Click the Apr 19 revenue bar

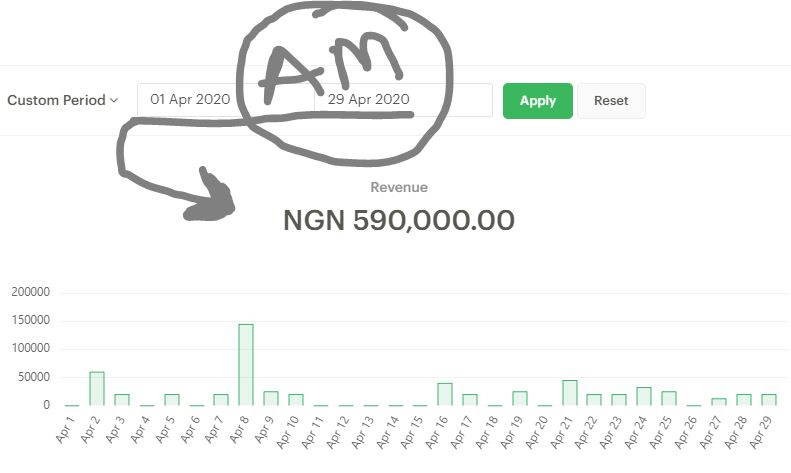pyautogui.click(x=520, y=398)
